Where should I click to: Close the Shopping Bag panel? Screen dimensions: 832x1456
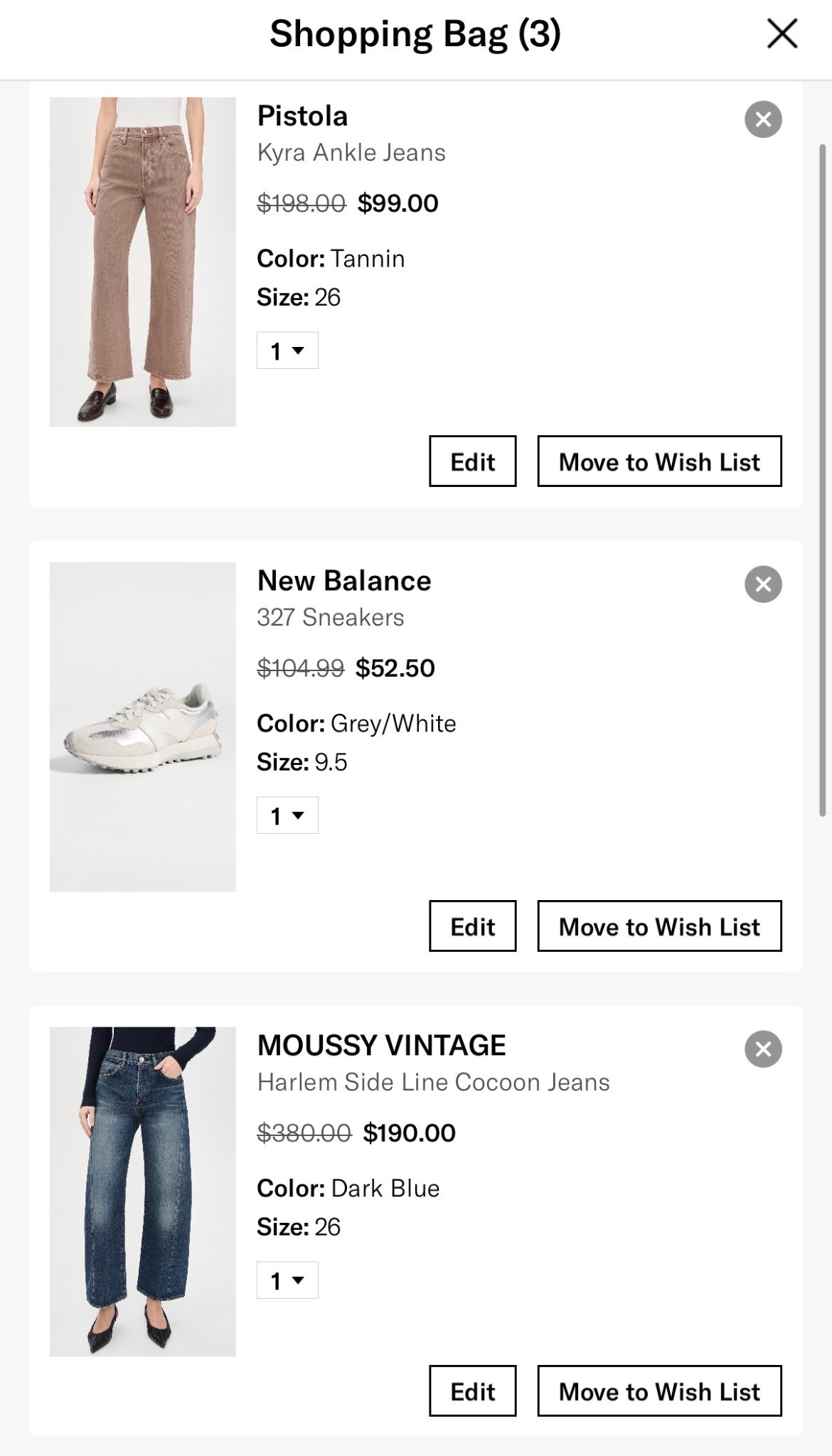pyautogui.click(x=782, y=33)
